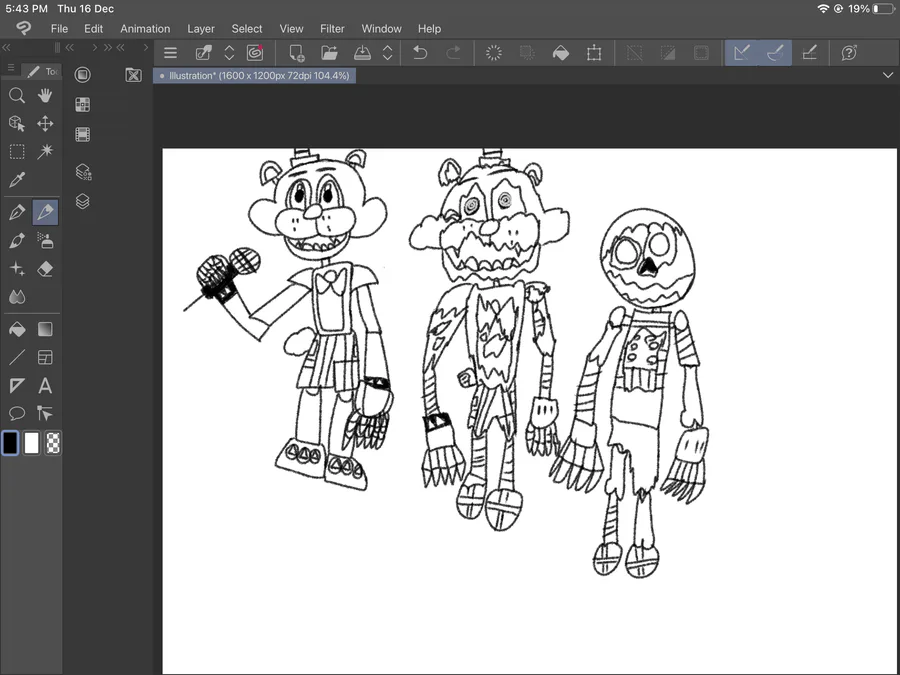
Task: Toggle Snap to Ruler
Action: (x=742, y=53)
